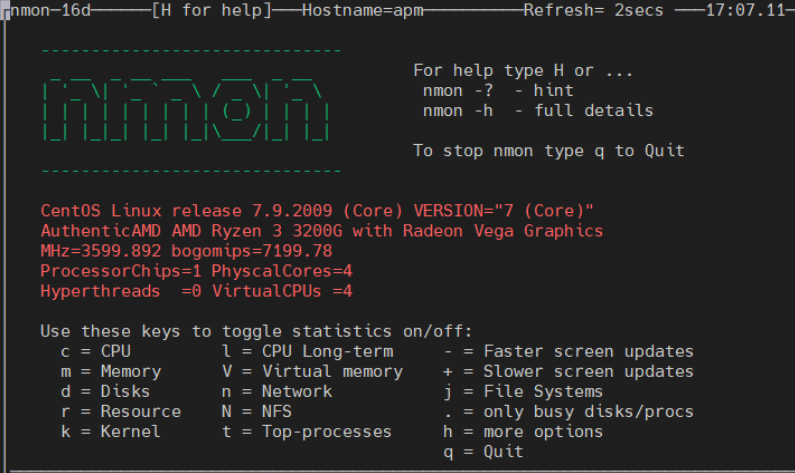This screenshot has height=473, width=795.
Task: Click the 't = Top-processes' entry
Action: (x=307, y=431)
